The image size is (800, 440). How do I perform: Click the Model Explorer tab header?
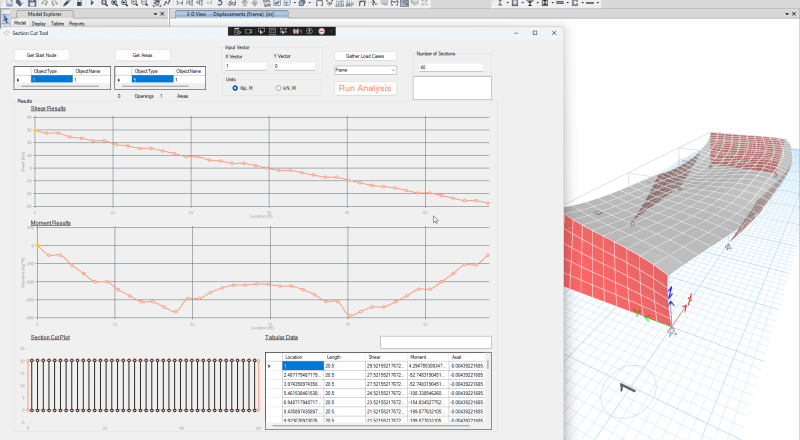tap(45, 14)
